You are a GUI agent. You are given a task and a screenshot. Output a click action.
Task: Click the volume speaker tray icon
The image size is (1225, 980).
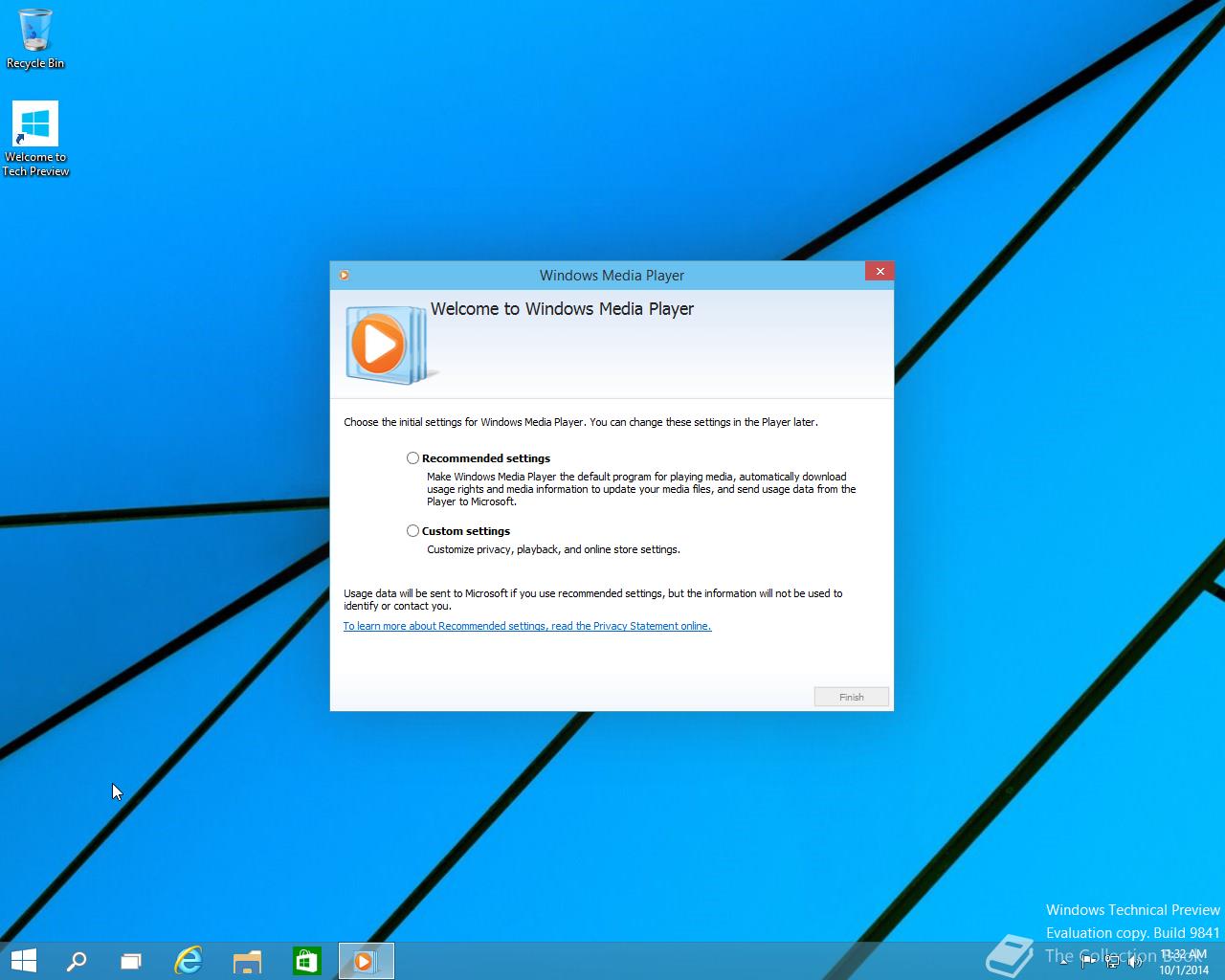(x=1136, y=961)
